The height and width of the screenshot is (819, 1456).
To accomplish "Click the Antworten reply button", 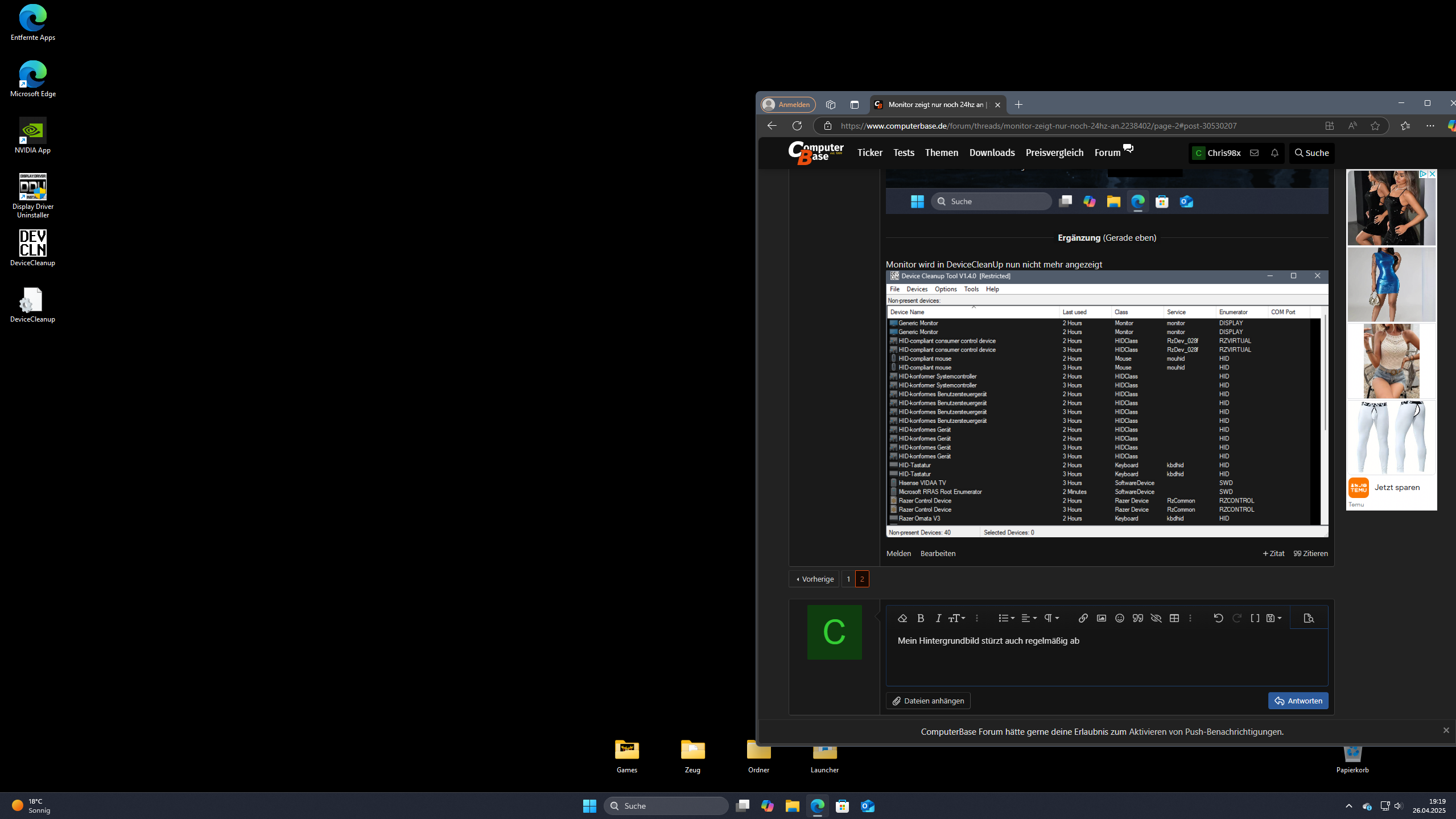I will (1298, 701).
